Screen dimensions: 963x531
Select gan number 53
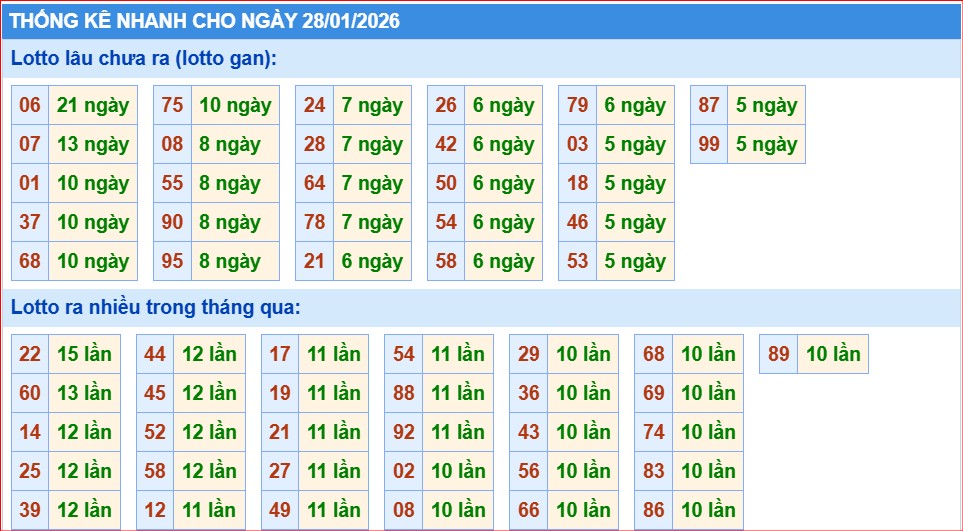pyautogui.click(x=577, y=262)
